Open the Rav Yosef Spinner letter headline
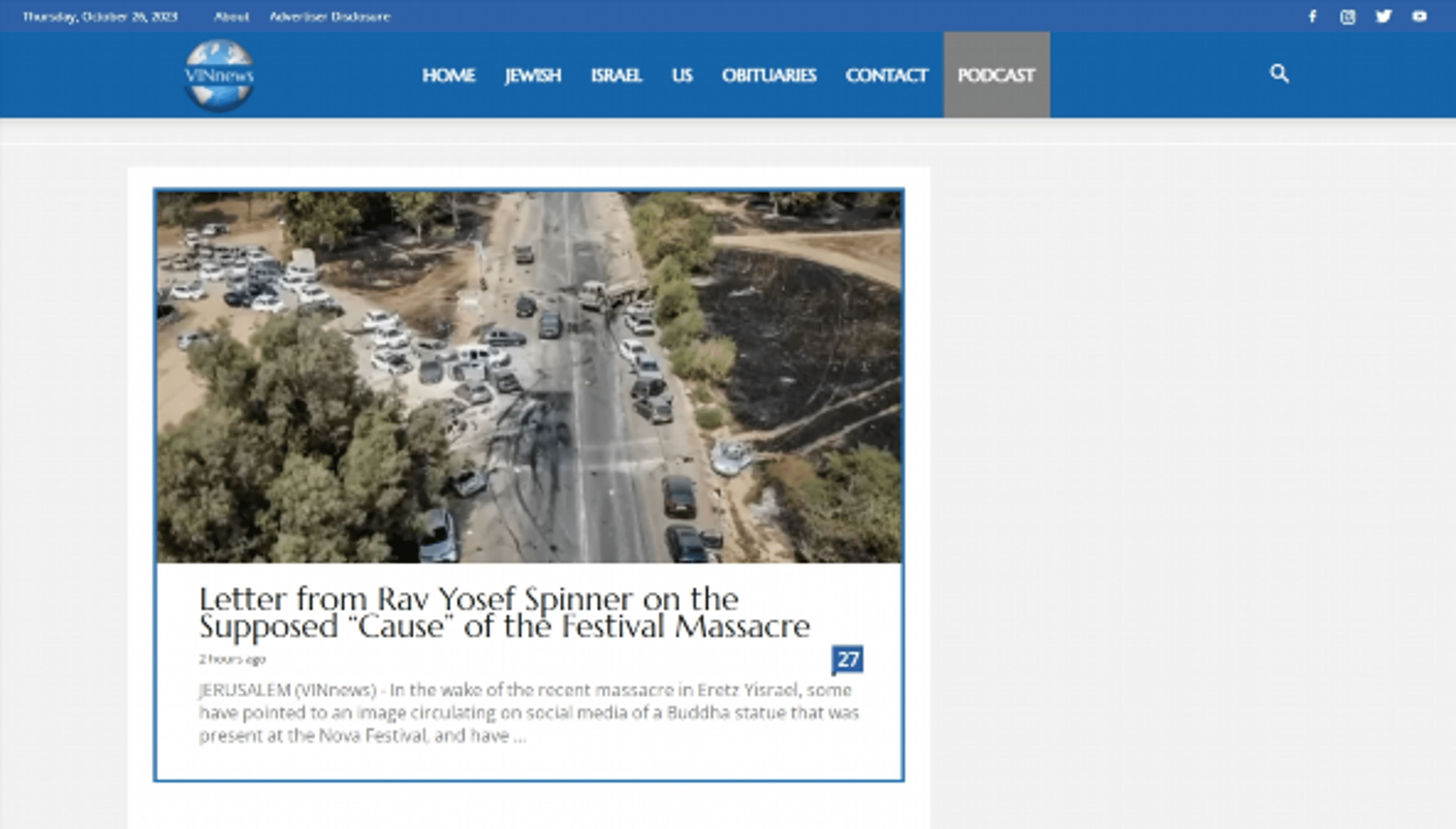This screenshot has height=829, width=1456. coord(504,612)
